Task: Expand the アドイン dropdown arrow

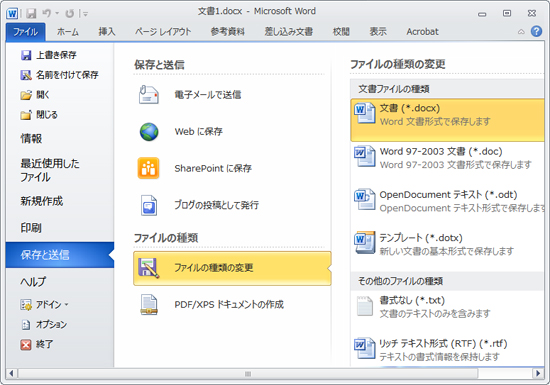Action: click(x=66, y=305)
